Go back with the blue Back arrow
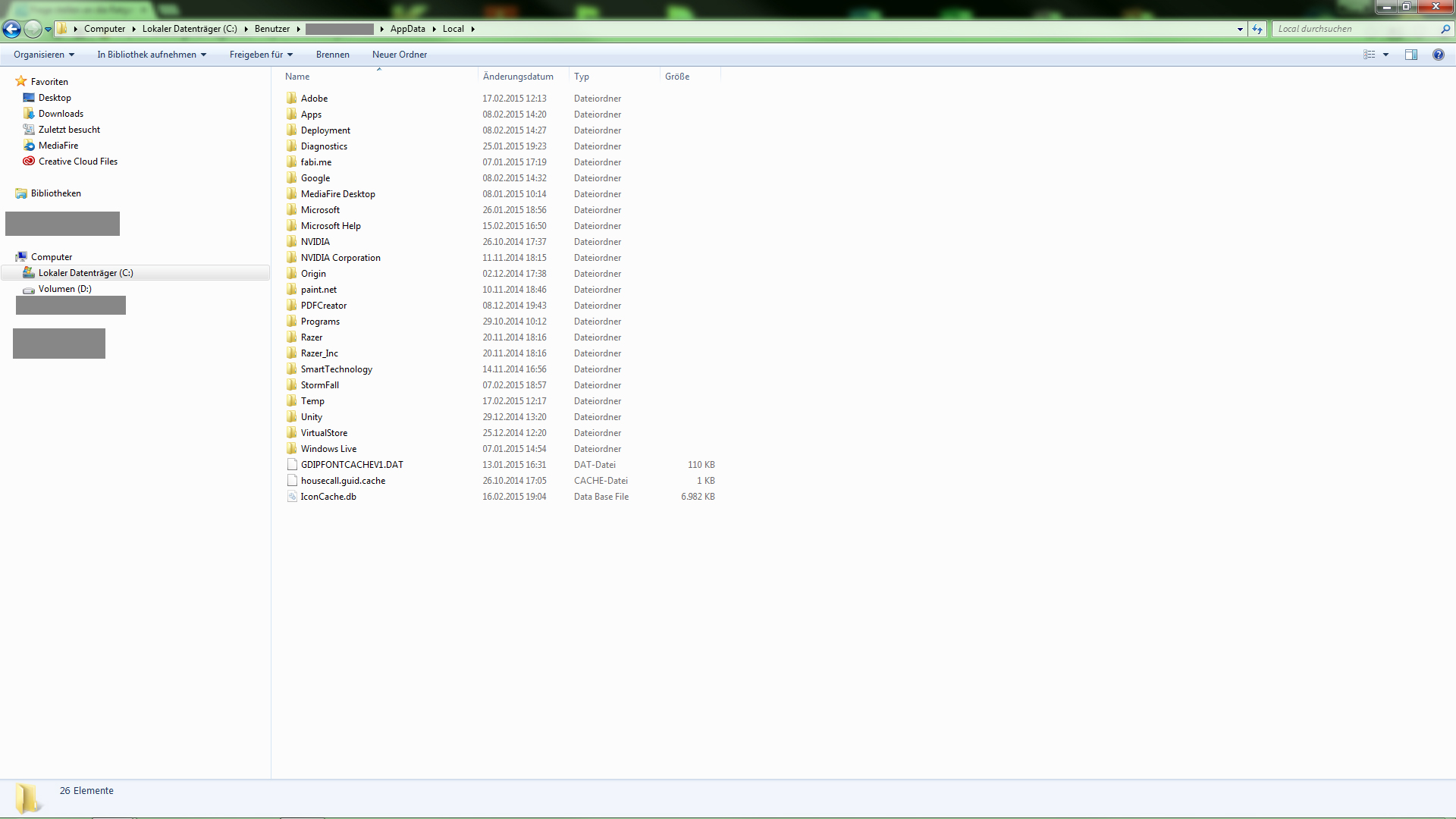The width and height of the screenshot is (1456, 819). (x=12, y=29)
